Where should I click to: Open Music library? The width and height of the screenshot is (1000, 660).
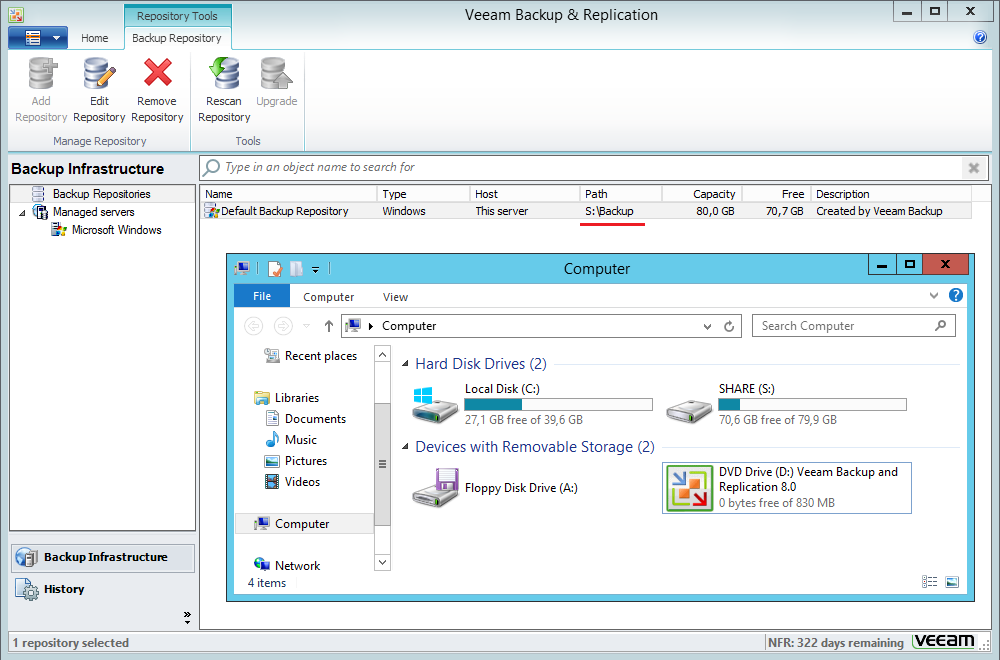291,440
